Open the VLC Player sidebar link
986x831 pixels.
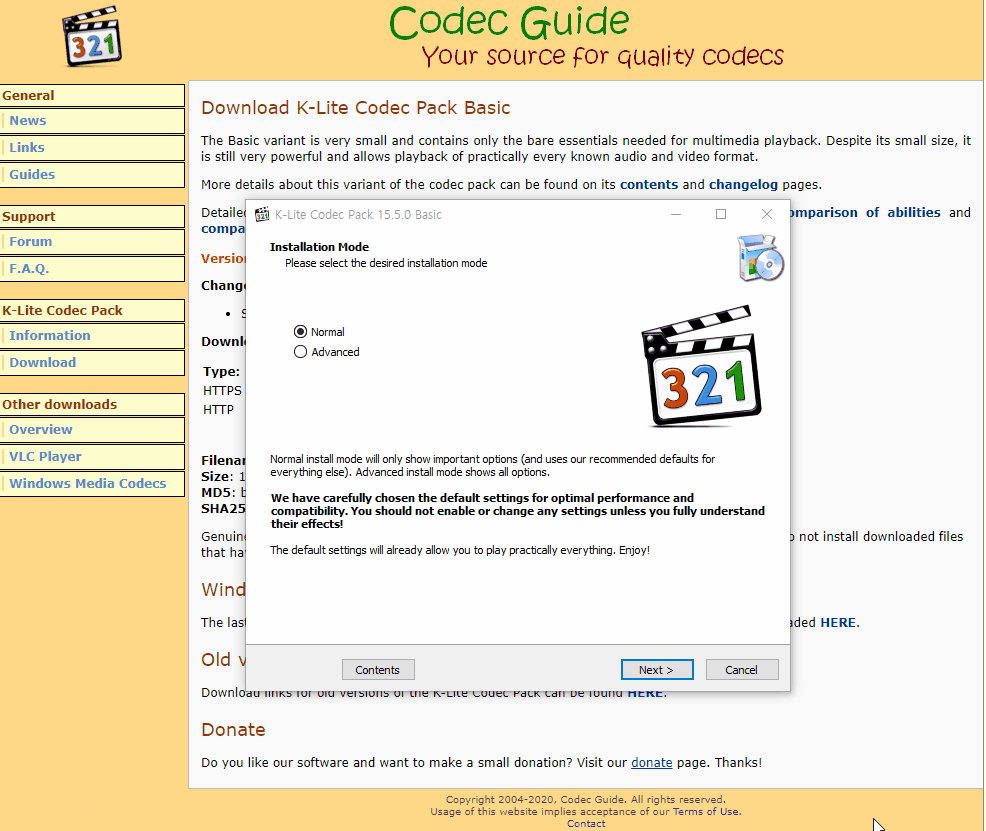pyautogui.click(x=92, y=457)
